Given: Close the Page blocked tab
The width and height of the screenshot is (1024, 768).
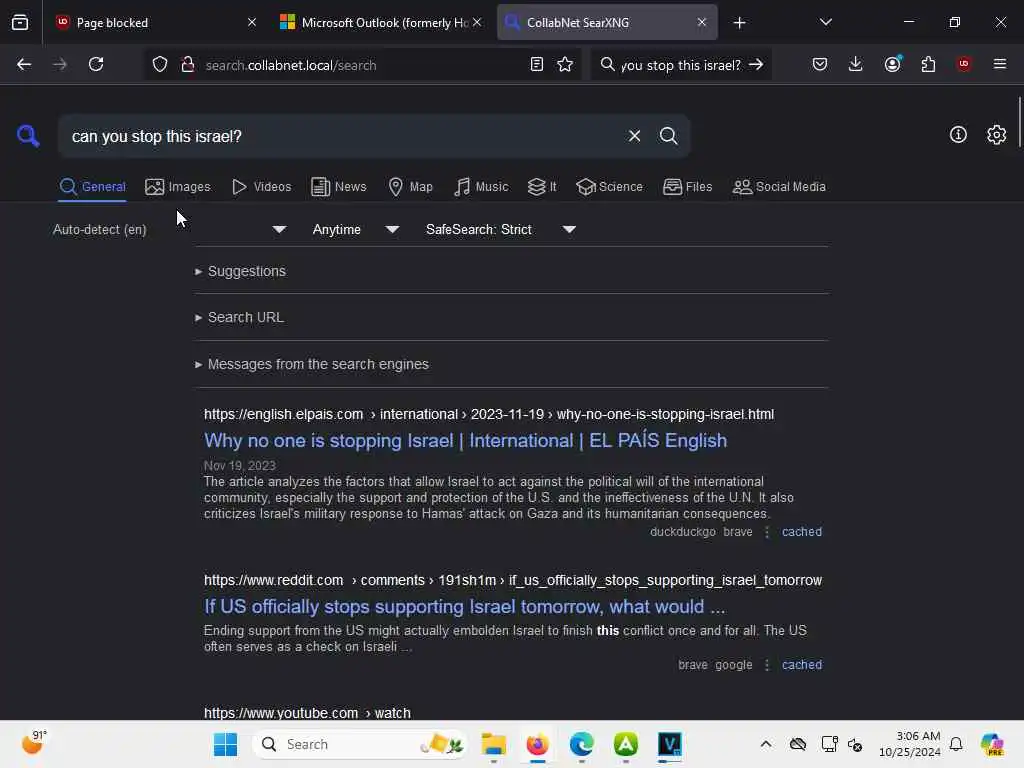Looking at the screenshot, I should [x=252, y=22].
